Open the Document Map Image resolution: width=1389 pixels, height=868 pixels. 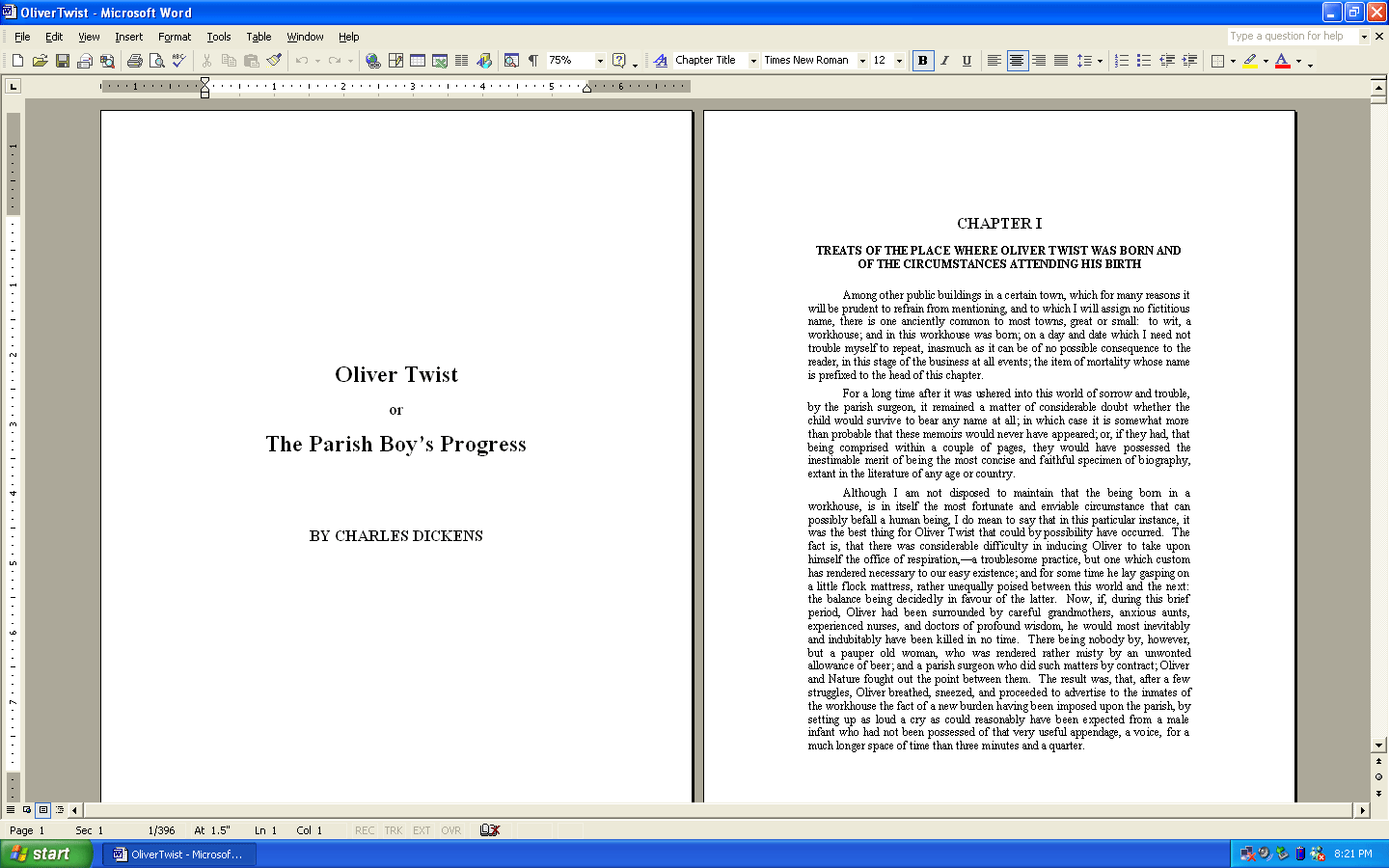tap(511, 61)
